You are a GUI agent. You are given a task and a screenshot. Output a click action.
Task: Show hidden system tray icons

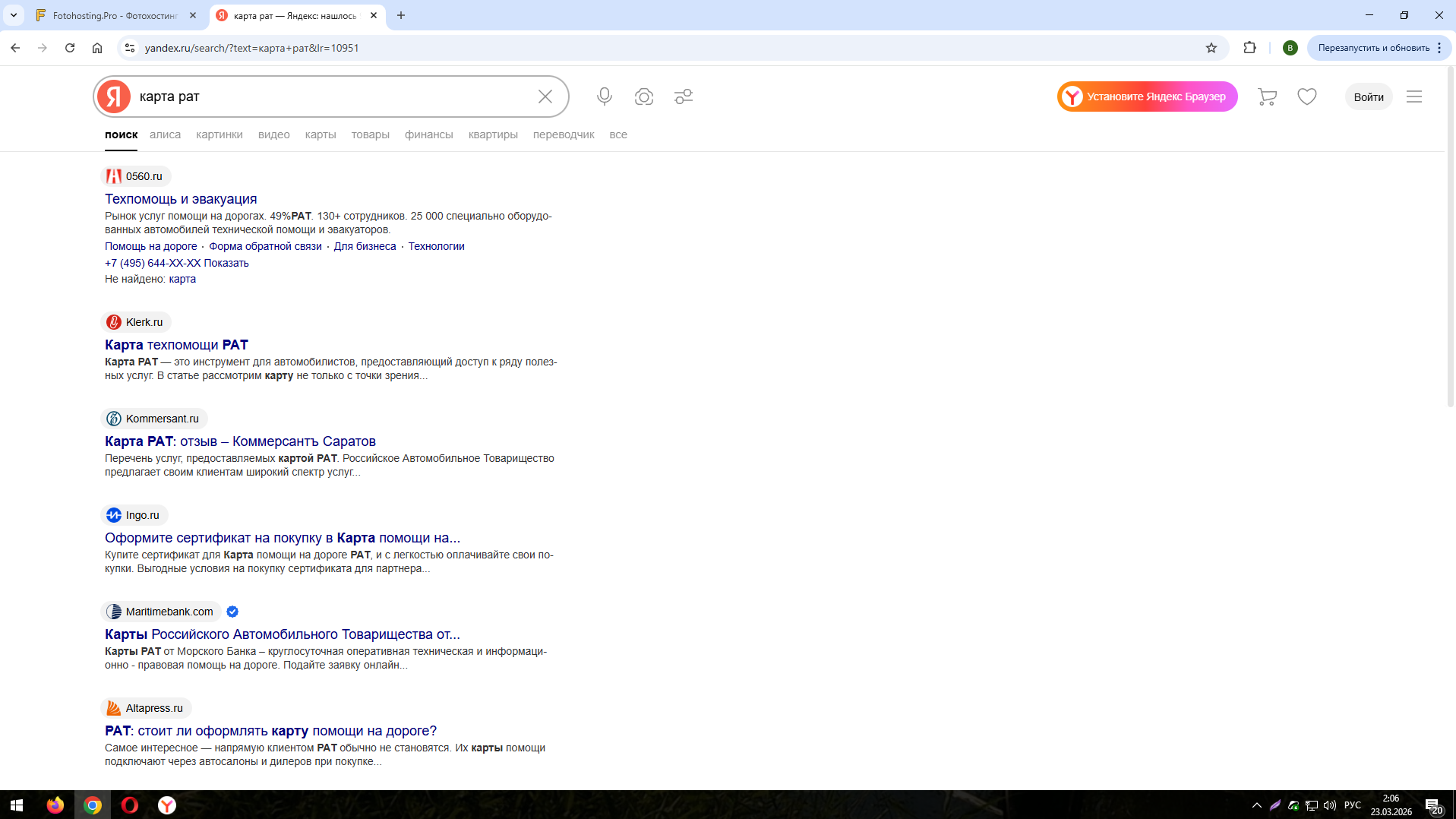click(1256, 805)
